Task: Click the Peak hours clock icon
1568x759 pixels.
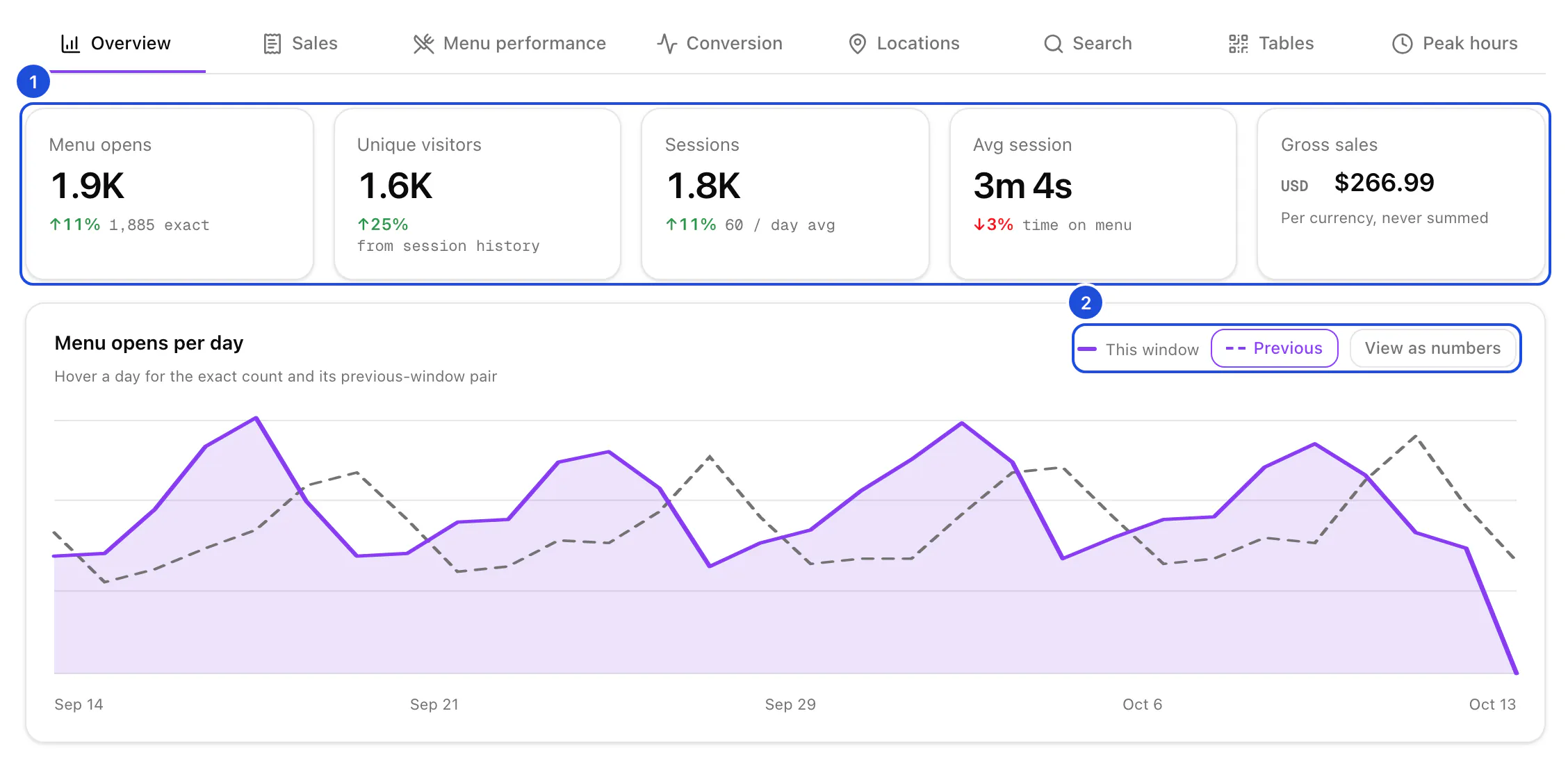Action: click(1402, 44)
